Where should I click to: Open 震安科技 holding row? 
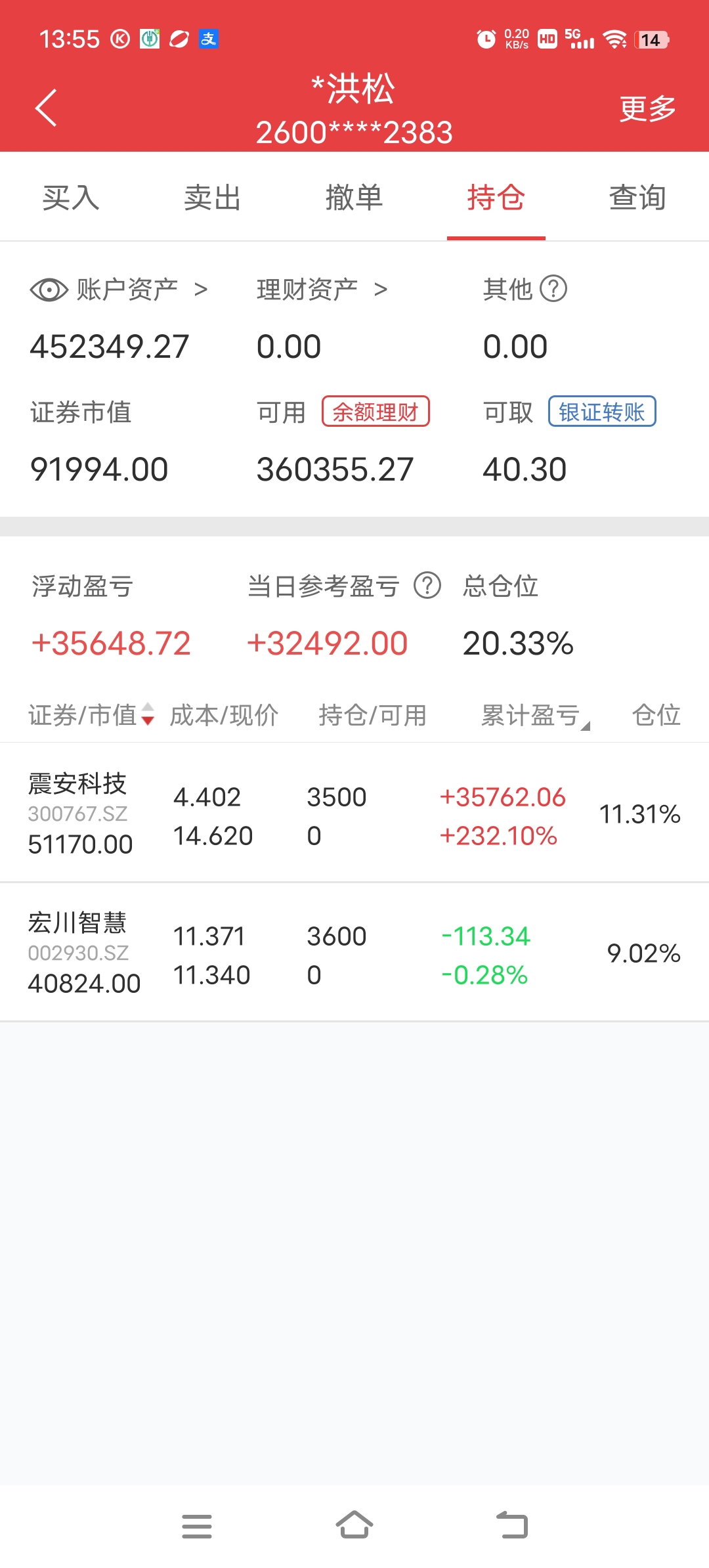coord(354,813)
